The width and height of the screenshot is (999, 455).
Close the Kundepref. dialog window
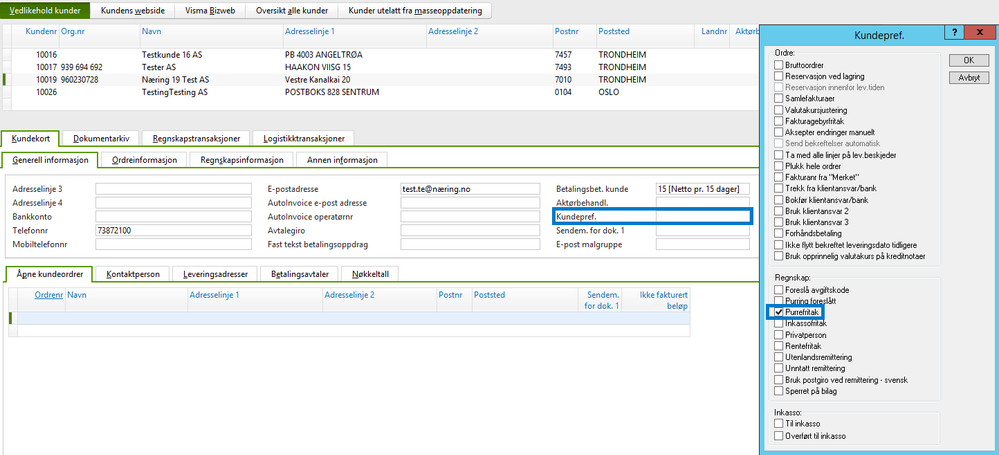[975, 33]
